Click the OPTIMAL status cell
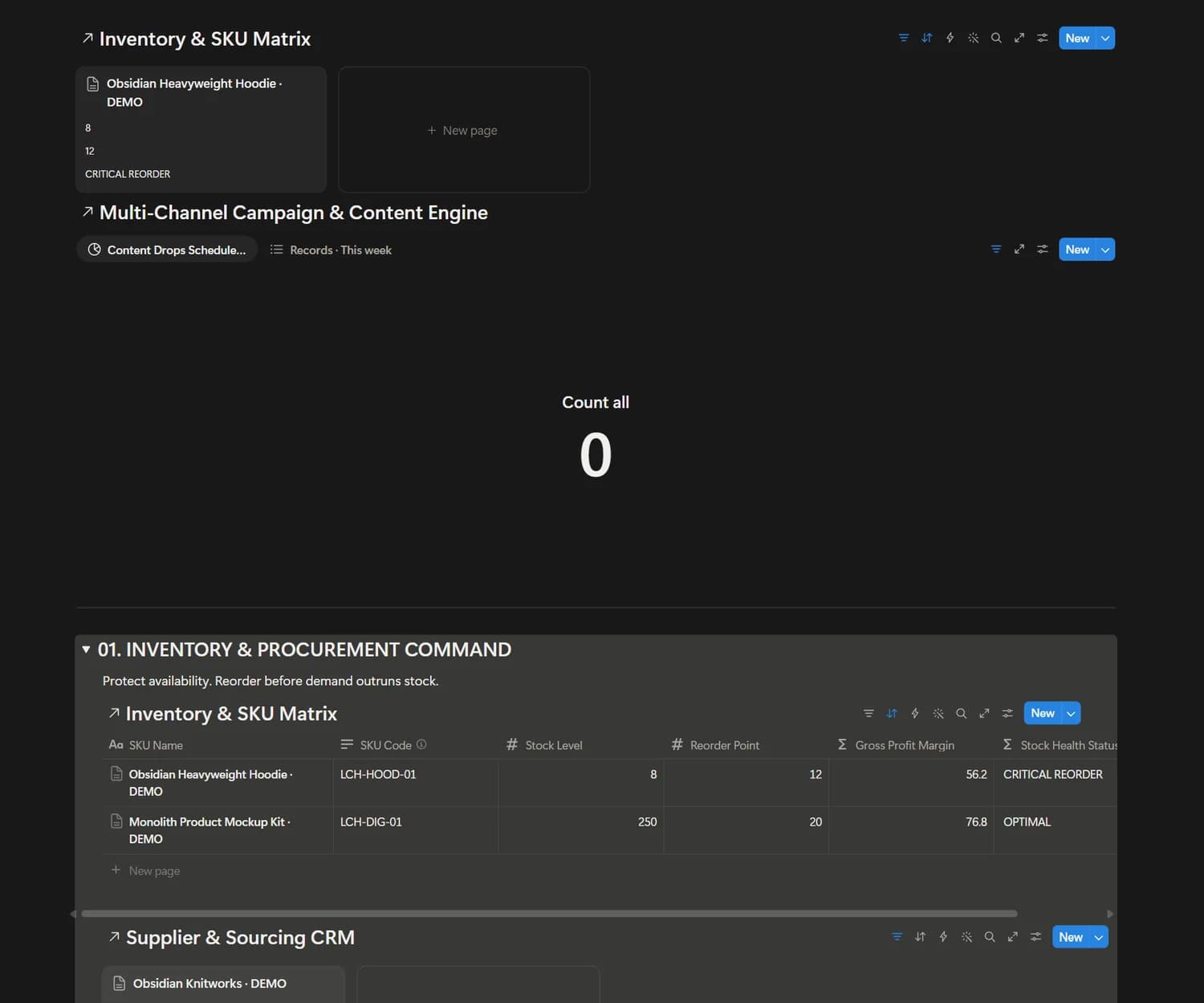The height and width of the screenshot is (1003, 1204). pos(1056,830)
